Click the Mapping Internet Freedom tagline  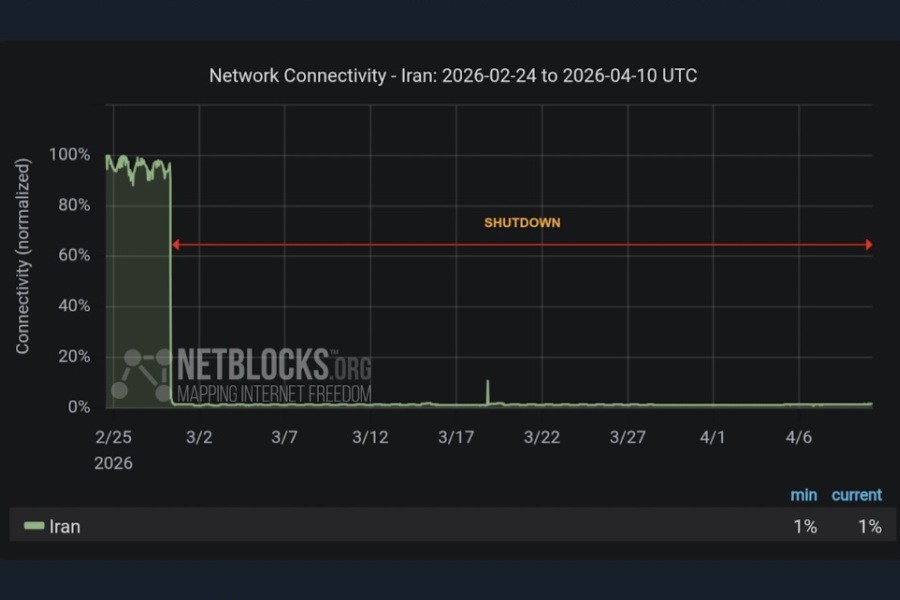click(274, 393)
